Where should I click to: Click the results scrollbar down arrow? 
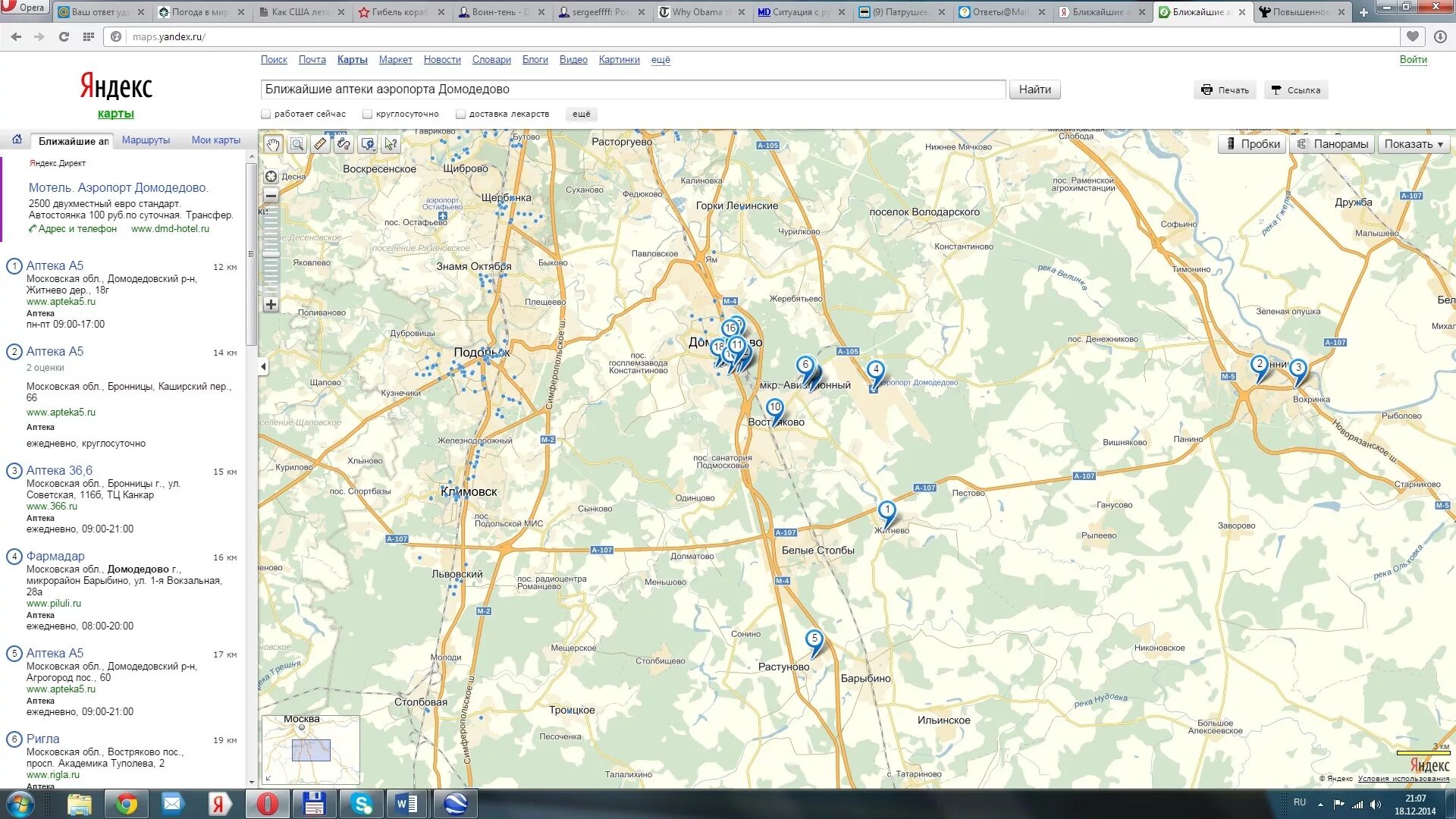click(x=252, y=782)
